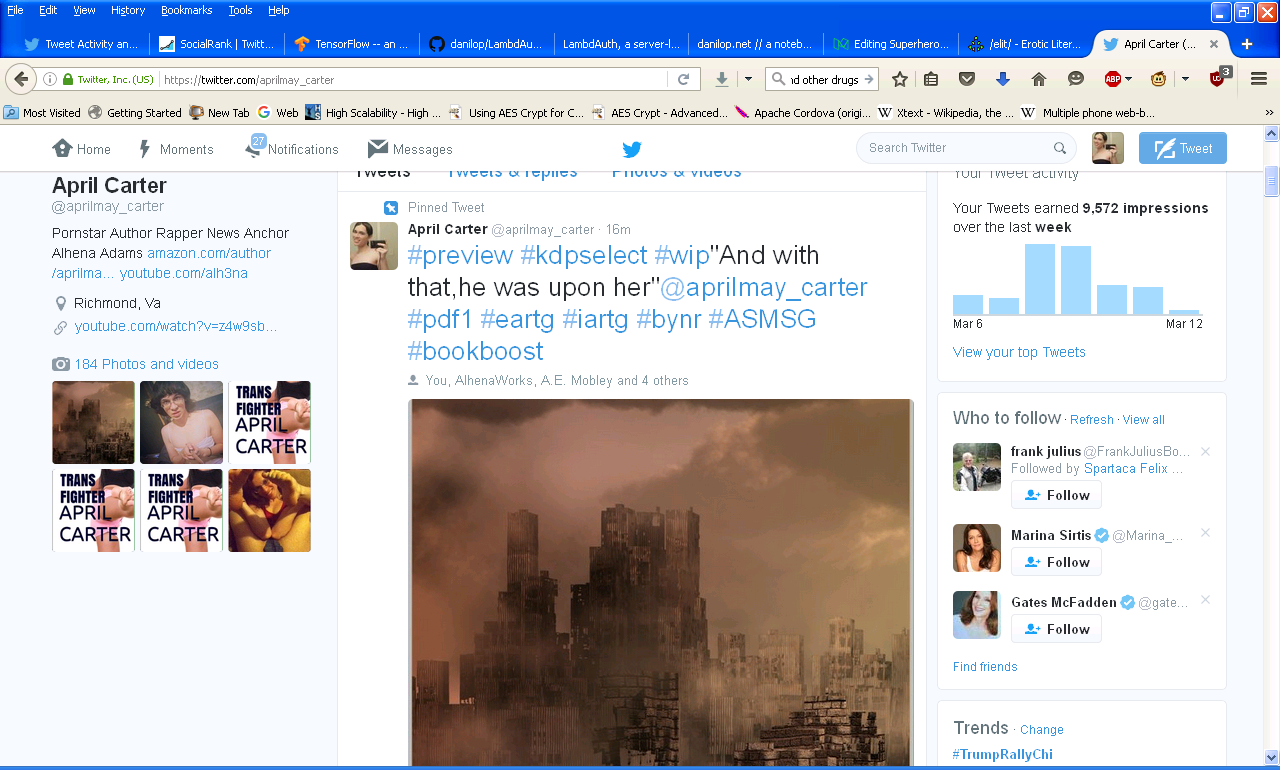Expand the Adblock Plus dropdown arrow
The height and width of the screenshot is (770, 1280).
1129,79
